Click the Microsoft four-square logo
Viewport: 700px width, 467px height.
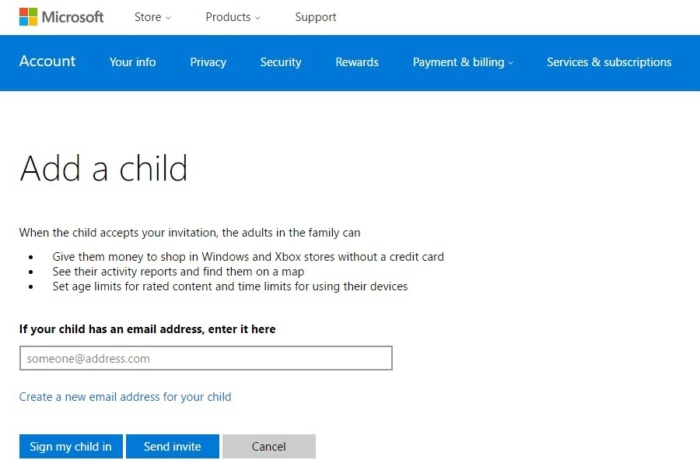pos(28,17)
